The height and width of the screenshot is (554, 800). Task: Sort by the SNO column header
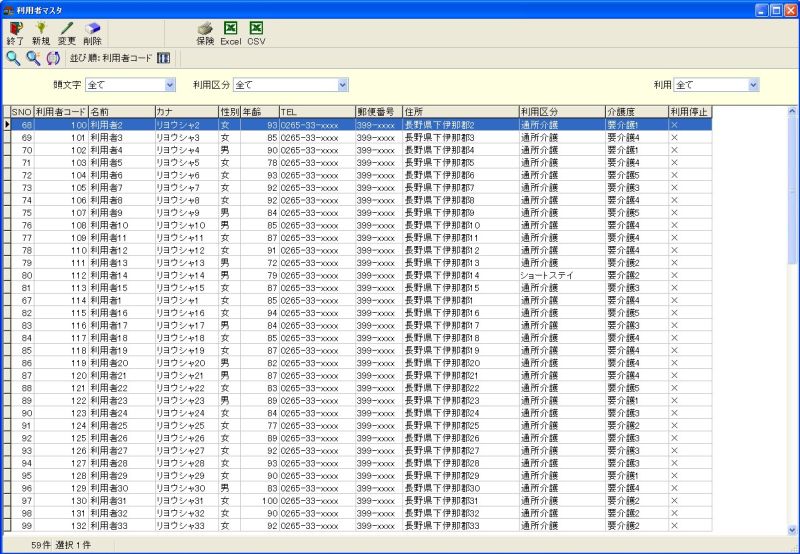(x=22, y=112)
